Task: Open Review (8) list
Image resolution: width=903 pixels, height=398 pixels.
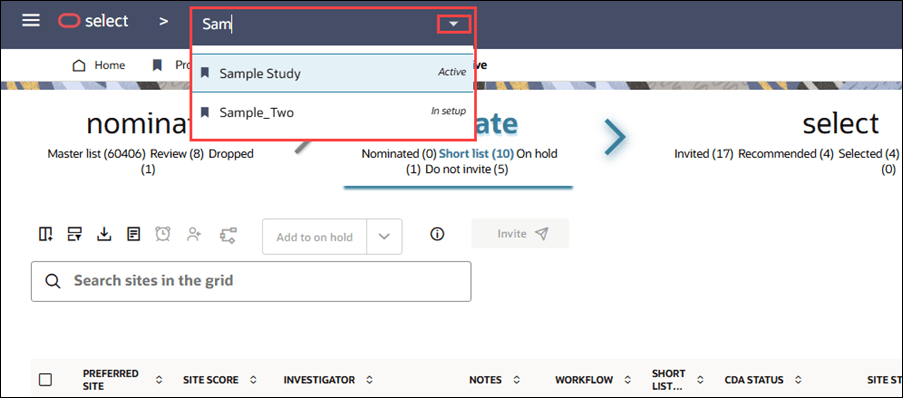Action: (x=177, y=154)
